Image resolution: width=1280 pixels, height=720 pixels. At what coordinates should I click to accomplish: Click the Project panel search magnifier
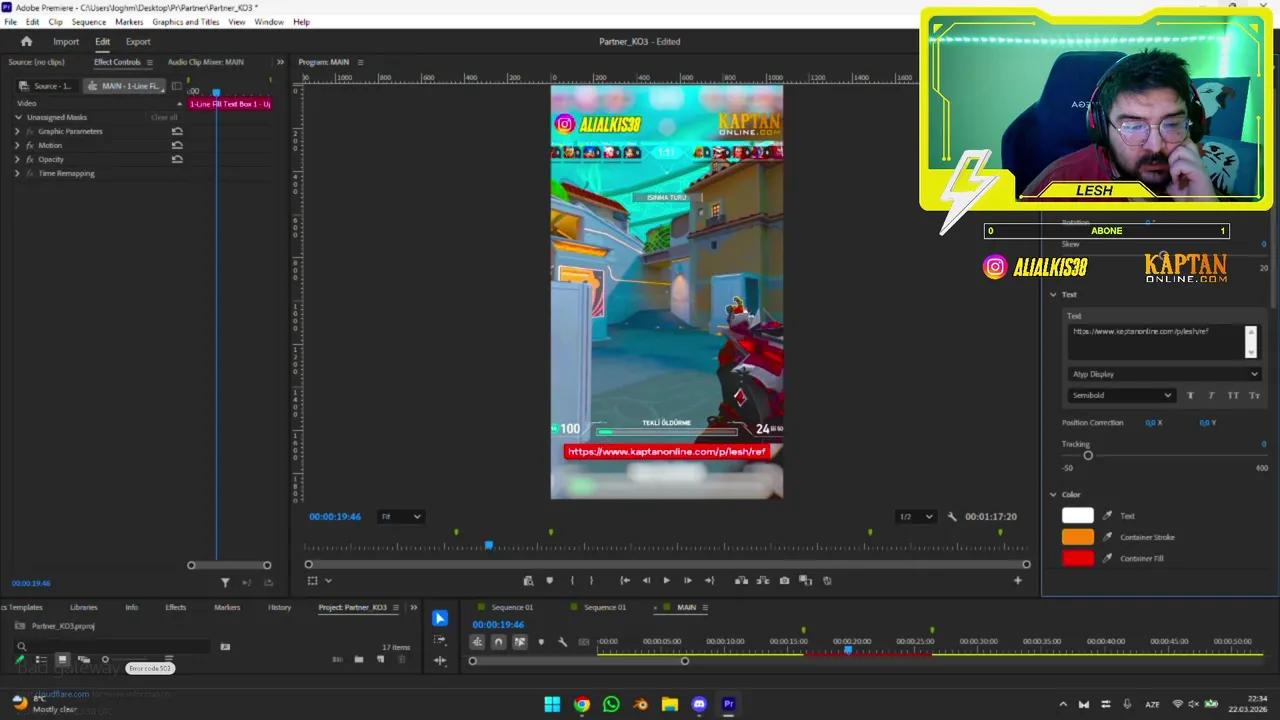pyautogui.click(x=21, y=647)
